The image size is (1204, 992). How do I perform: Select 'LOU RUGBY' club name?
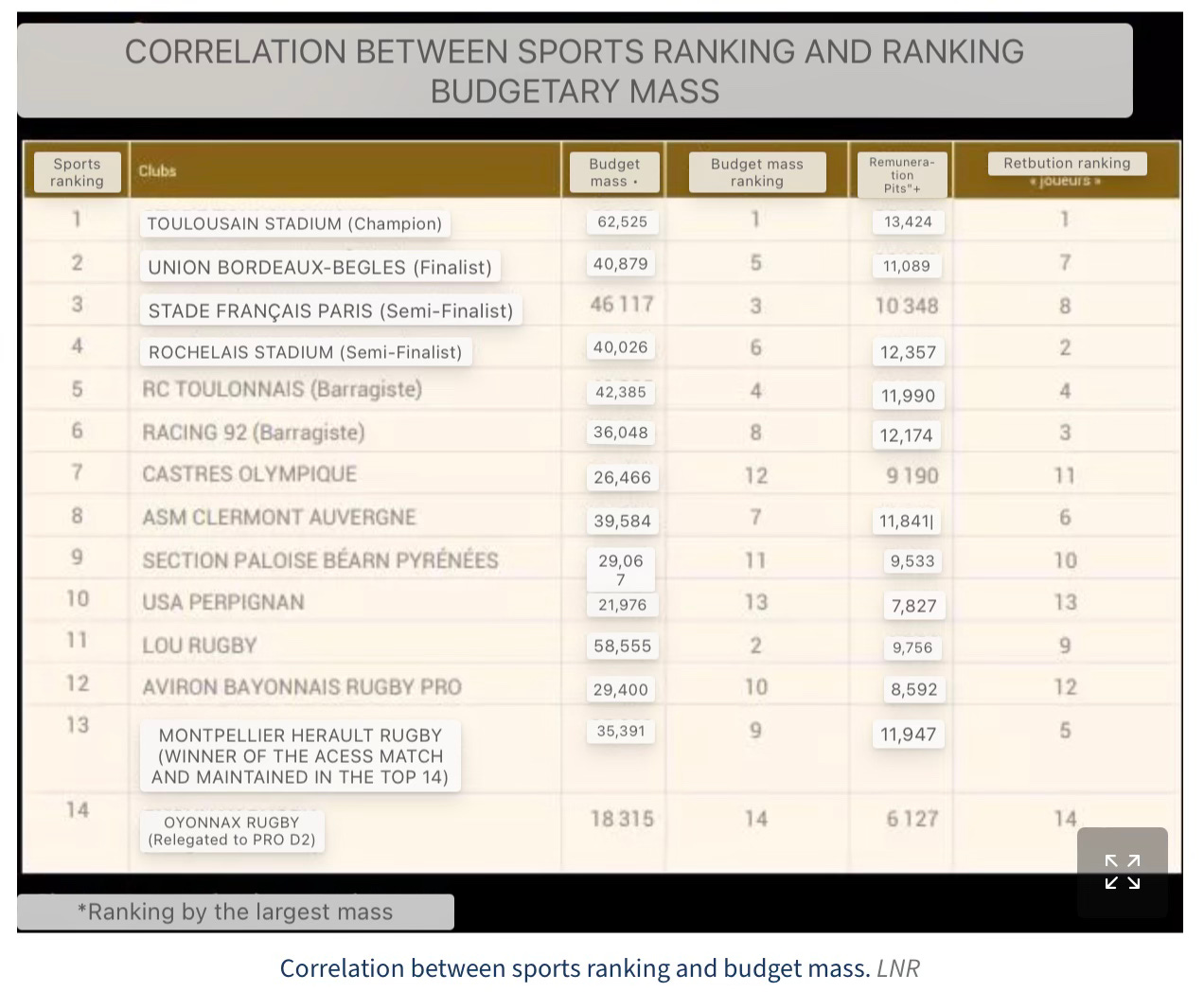(200, 646)
